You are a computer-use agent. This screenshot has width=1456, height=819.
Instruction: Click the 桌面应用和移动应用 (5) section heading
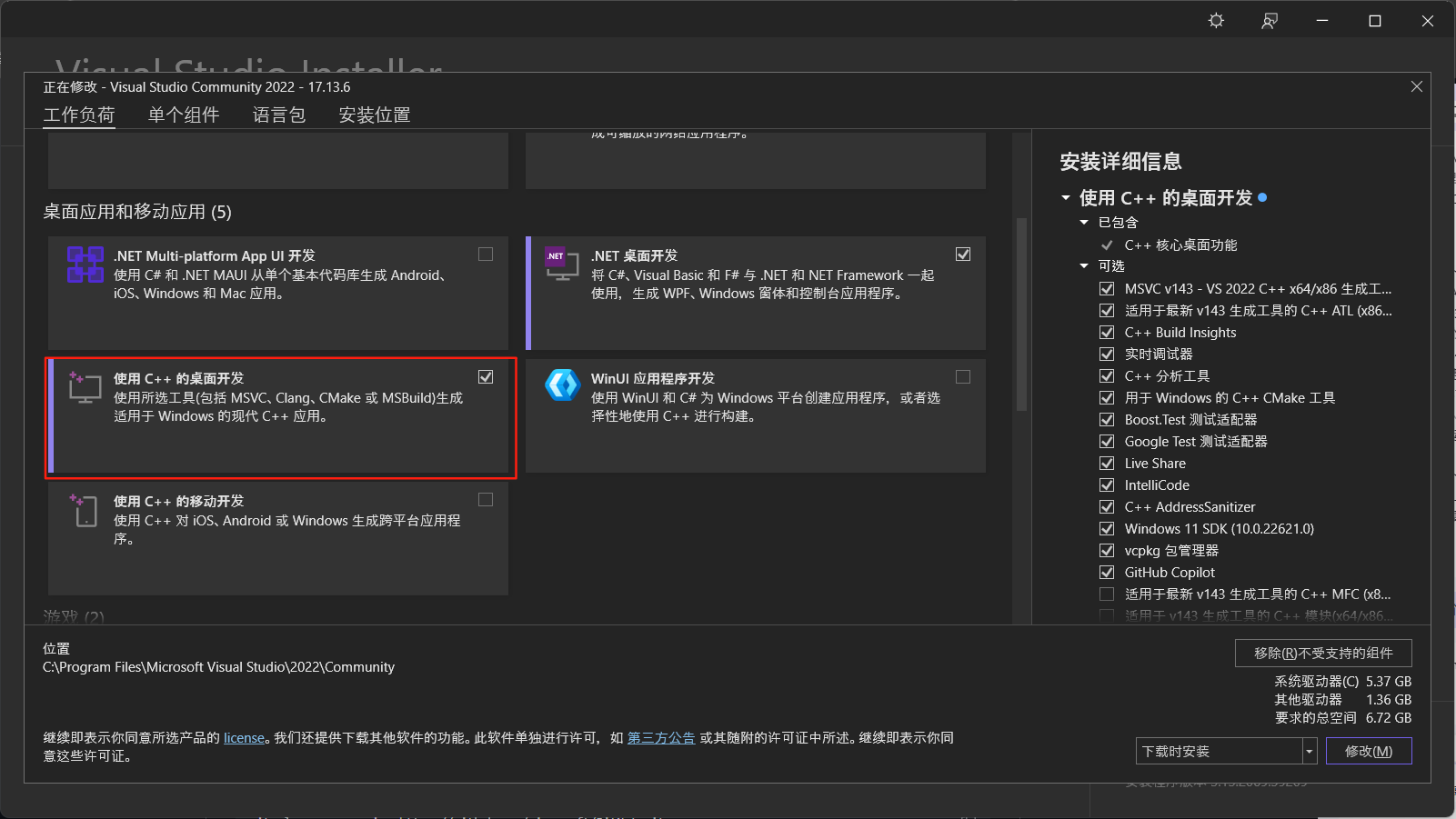pos(137,212)
